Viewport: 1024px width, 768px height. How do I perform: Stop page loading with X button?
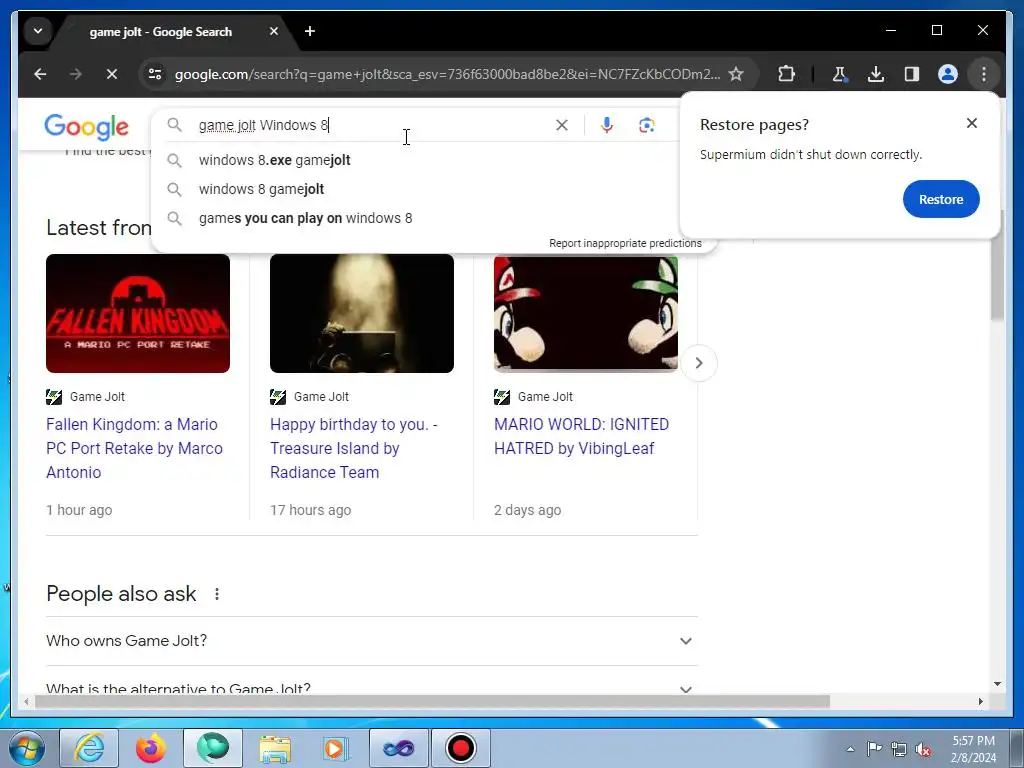click(x=112, y=74)
